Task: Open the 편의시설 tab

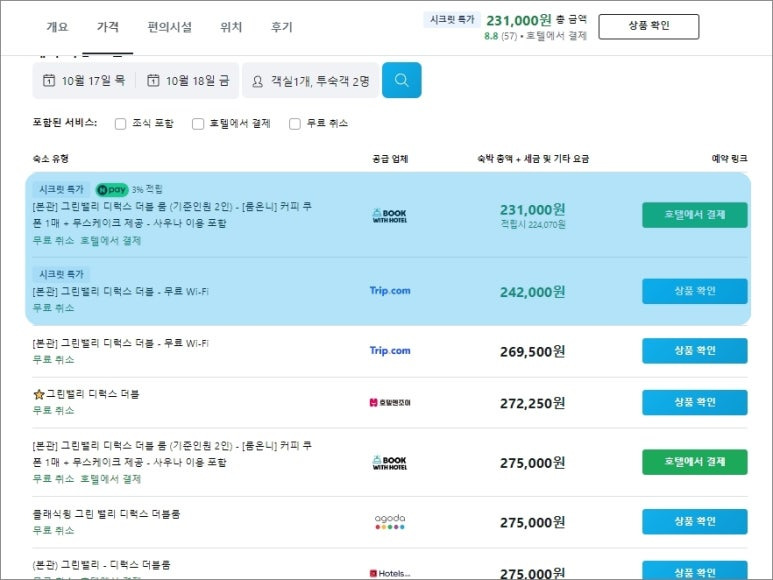Action: tap(170, 27)
